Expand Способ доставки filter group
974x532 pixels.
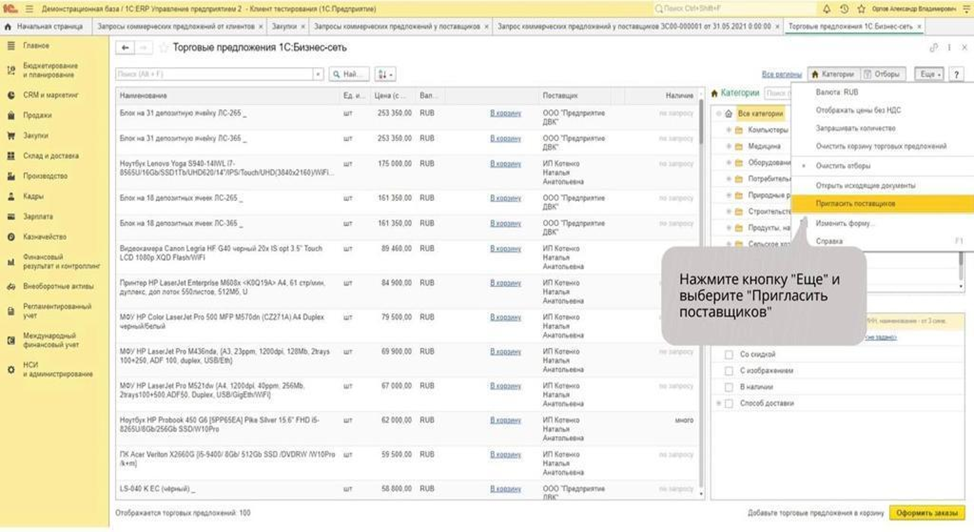(x=719, y=403)
